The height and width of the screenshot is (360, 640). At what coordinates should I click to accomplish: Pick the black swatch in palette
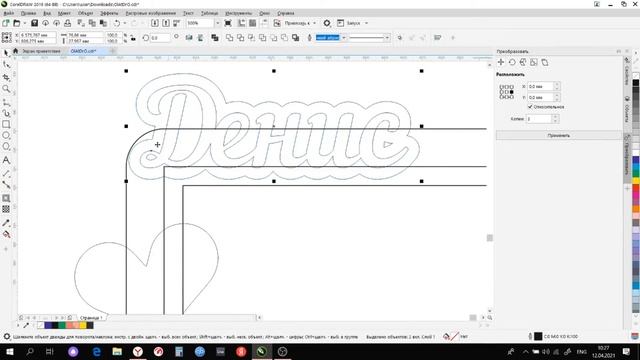click(x=636, y=83)
